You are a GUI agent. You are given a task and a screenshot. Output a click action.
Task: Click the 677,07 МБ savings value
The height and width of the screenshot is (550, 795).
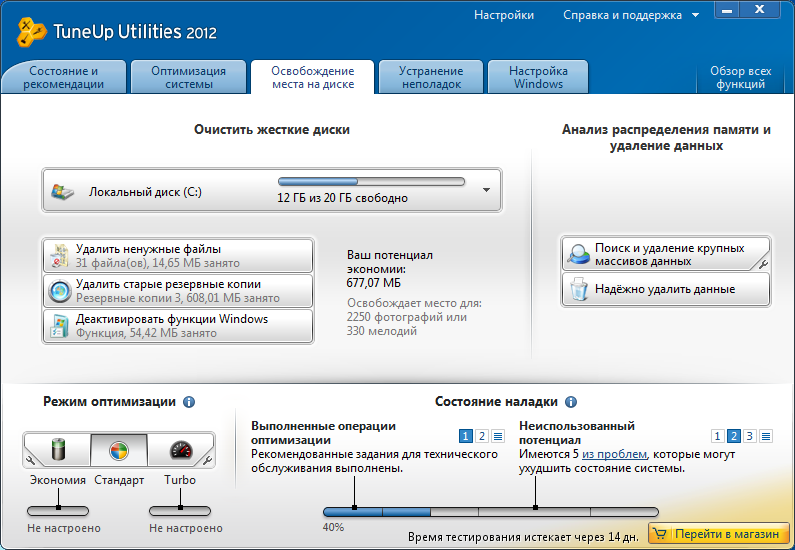(x=374, y=283)
